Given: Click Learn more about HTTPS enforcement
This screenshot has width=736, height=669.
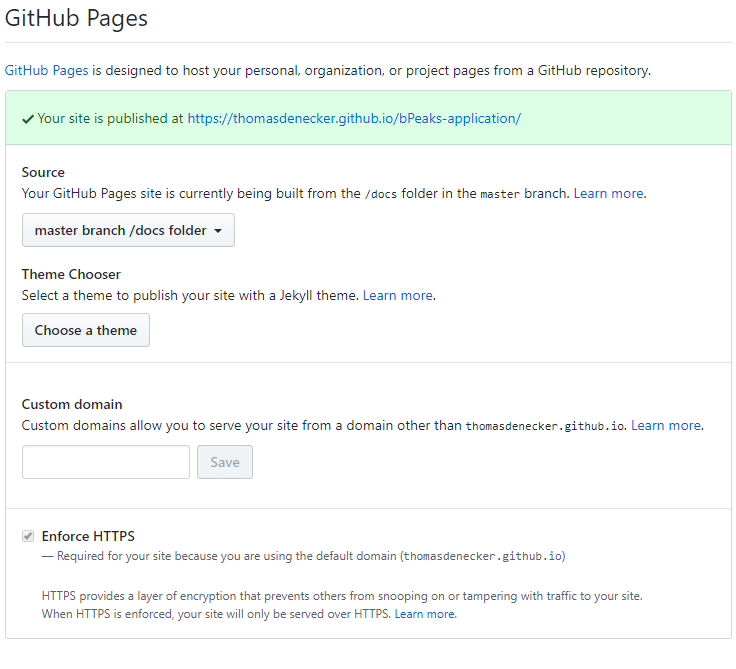Looking at the screenshot, I should pos(424,614).
